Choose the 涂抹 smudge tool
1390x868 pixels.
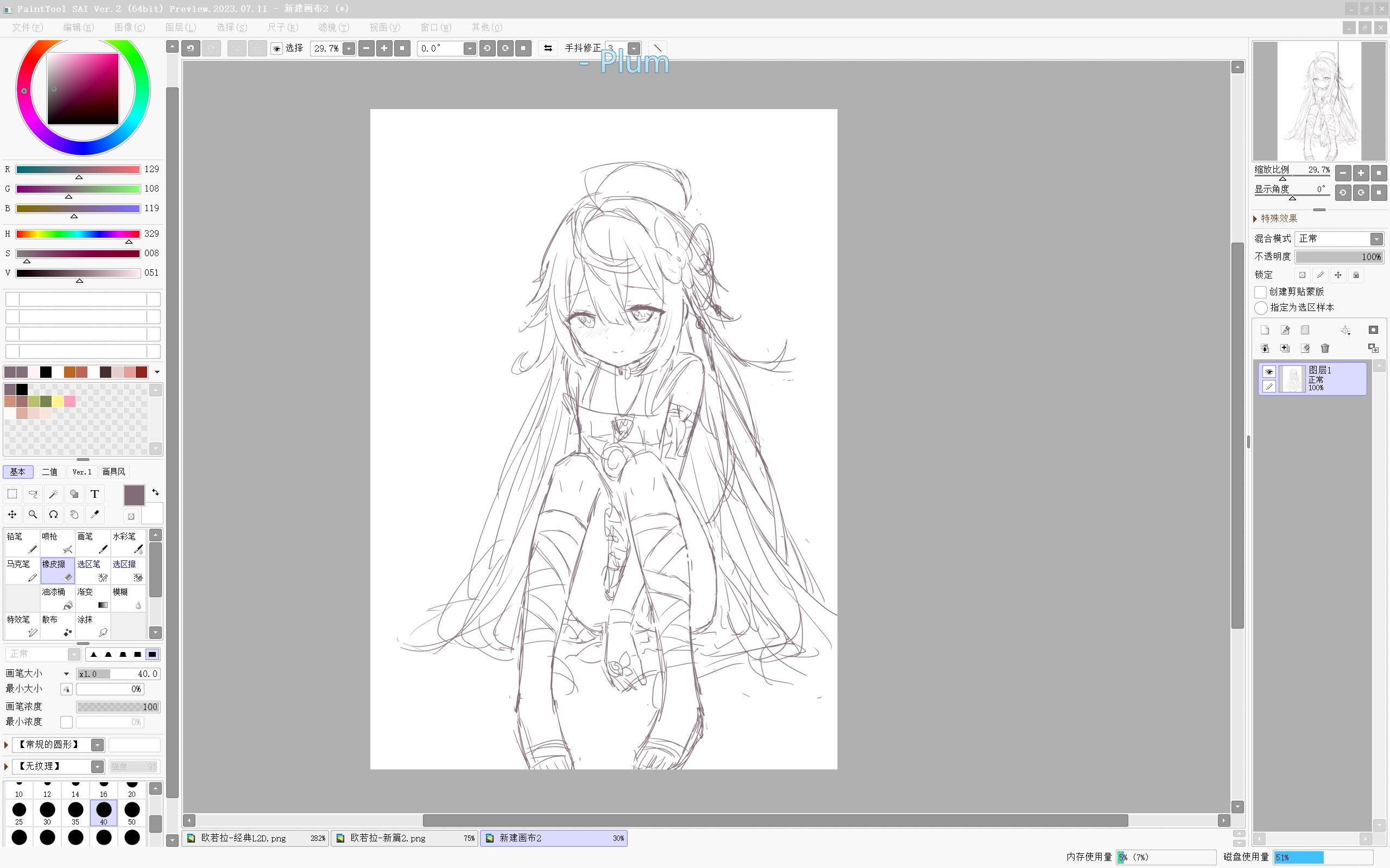click(x=92, y=625)
